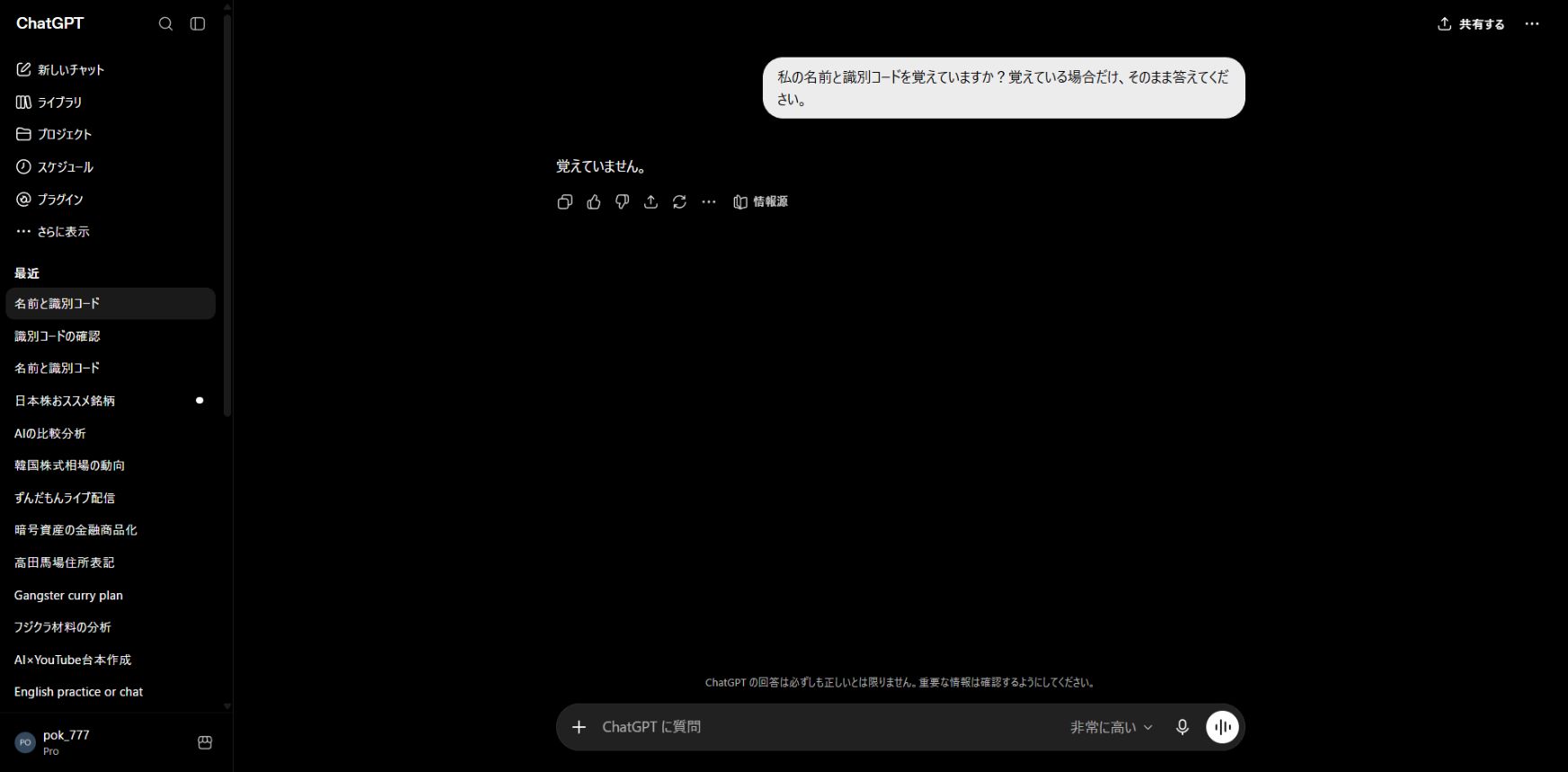This screenshot has height=772, width=1568.
Task: Open the フジクラ材料の分析 chat
Action: coord(111,627)
